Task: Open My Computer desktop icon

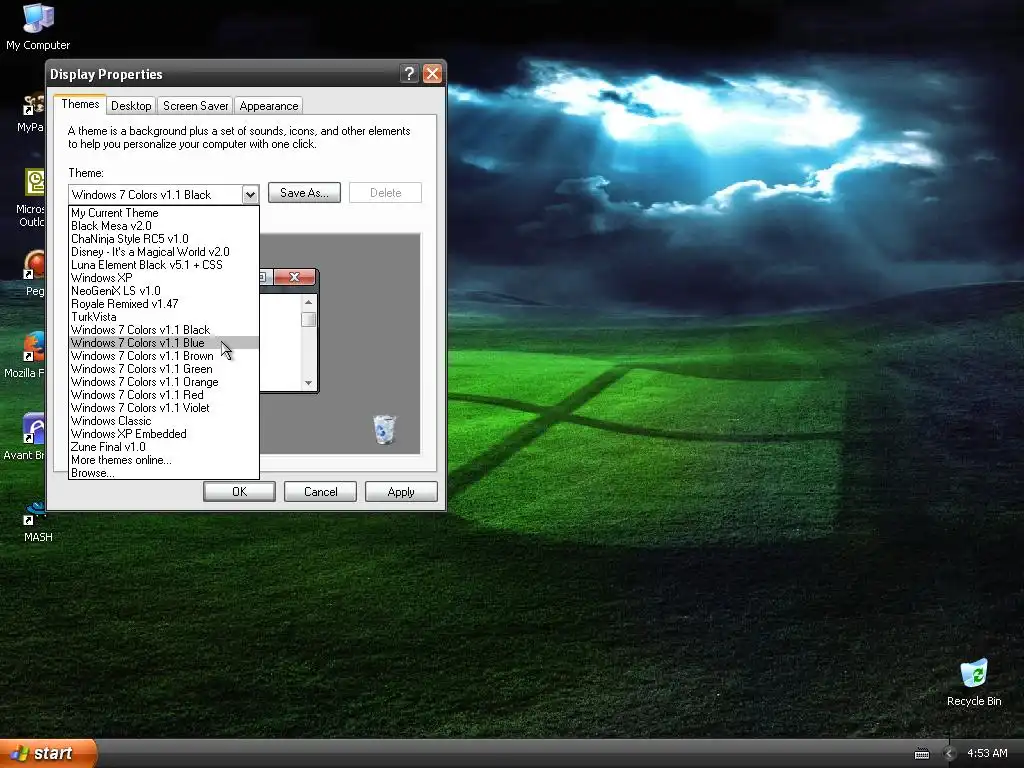Action: pyautogui.click(x=38, y=27)
